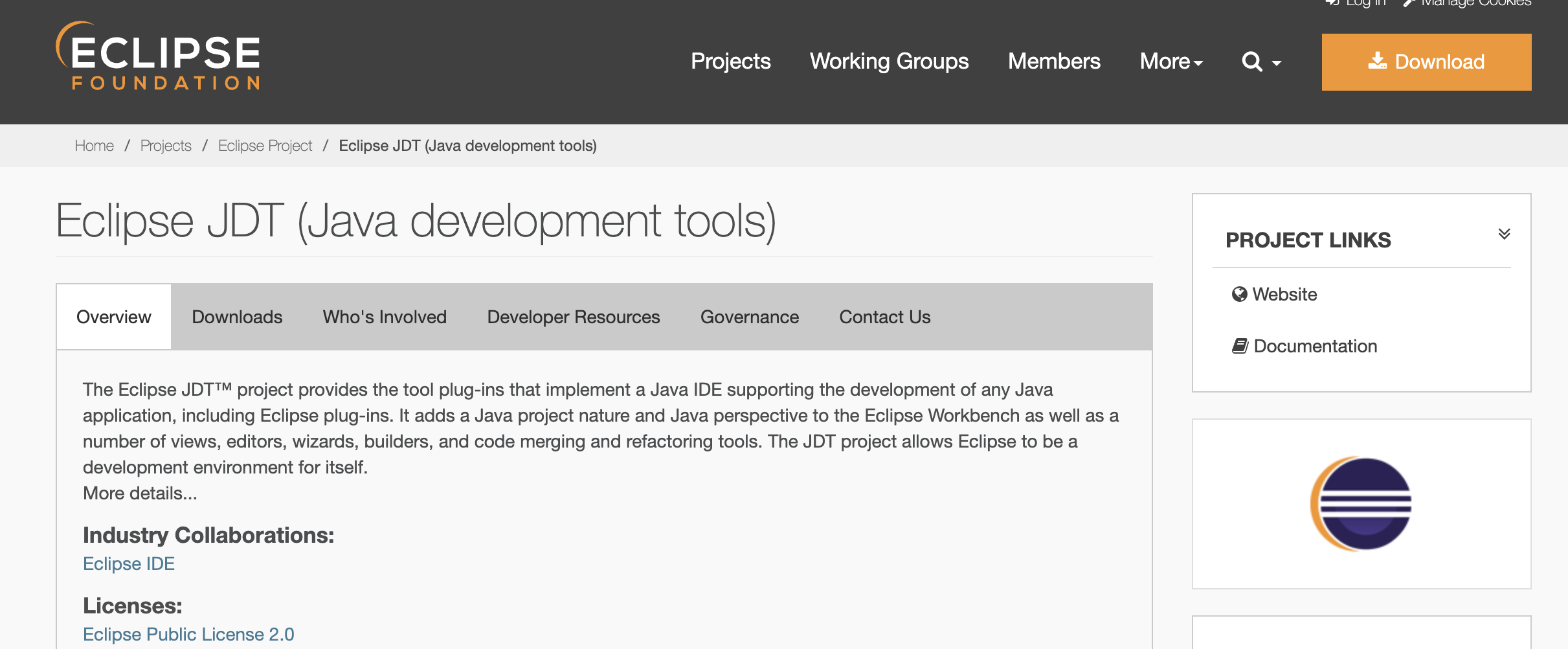This screenshot has width=1568, height=649.
Task: Expand the More dropdown menu
Action: [x=1171, y=62]
